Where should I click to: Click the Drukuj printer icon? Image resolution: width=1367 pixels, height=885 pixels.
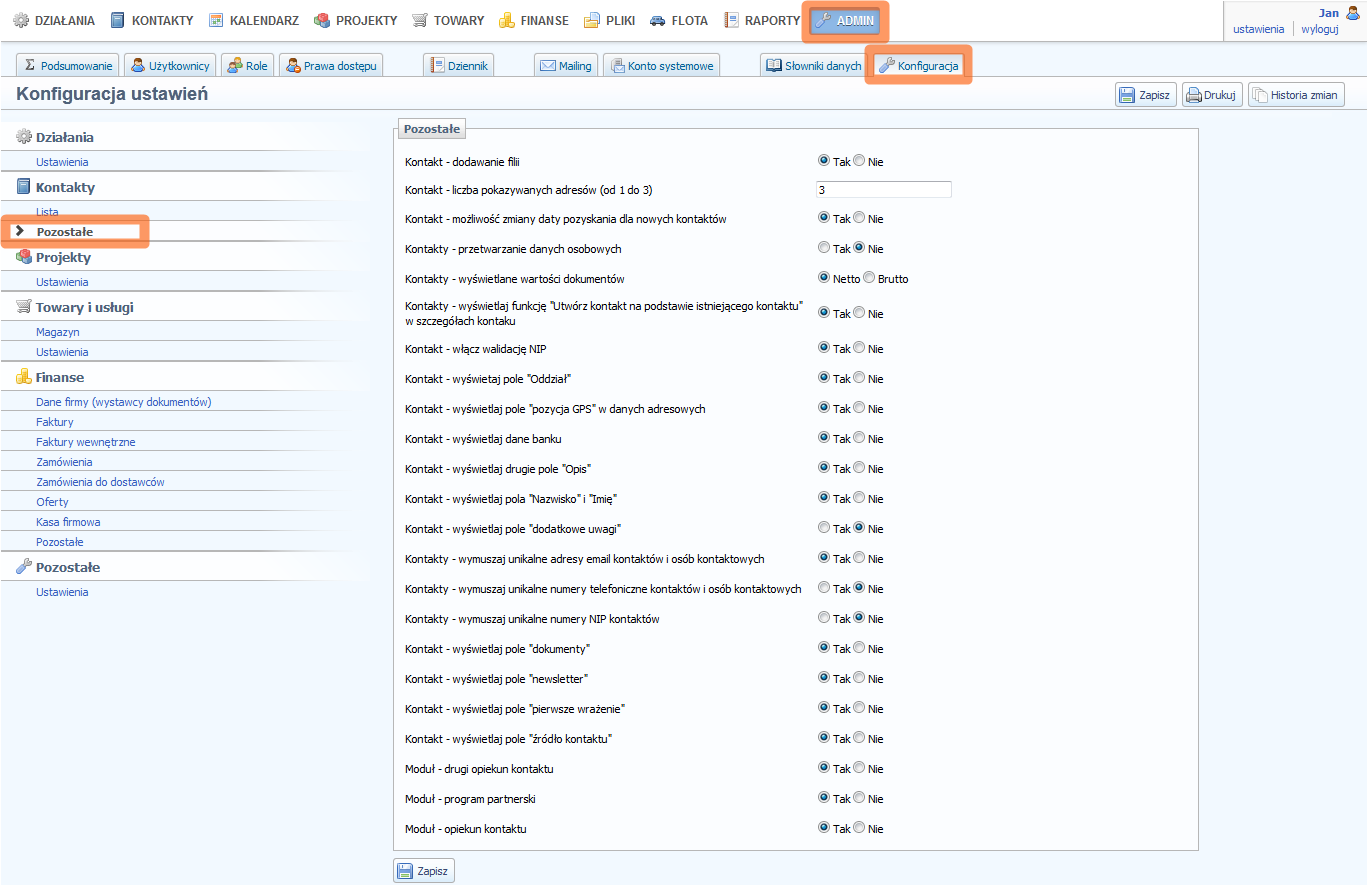tap(1193, 96)
